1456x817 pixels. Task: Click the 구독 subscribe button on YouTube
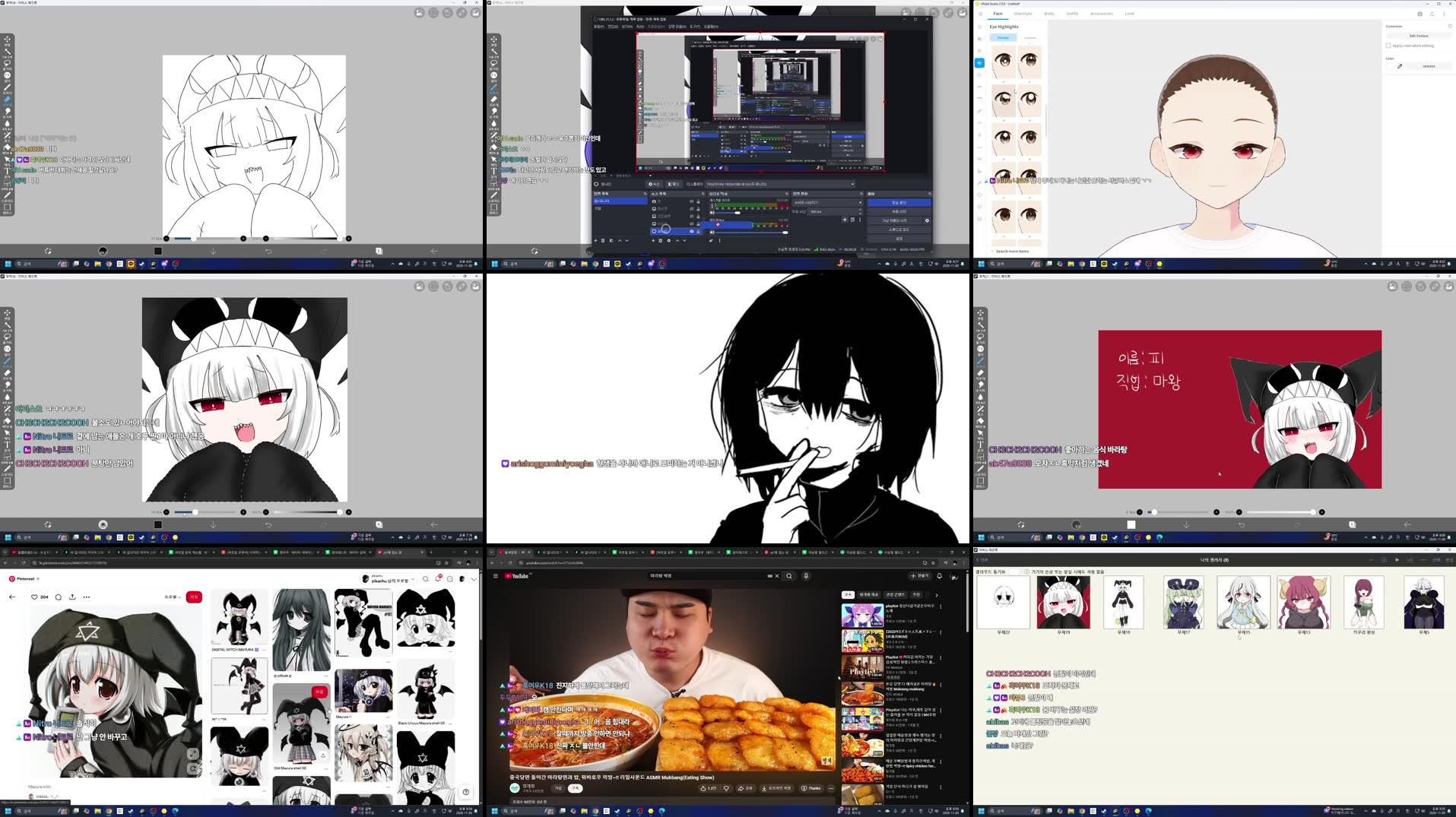575,788
